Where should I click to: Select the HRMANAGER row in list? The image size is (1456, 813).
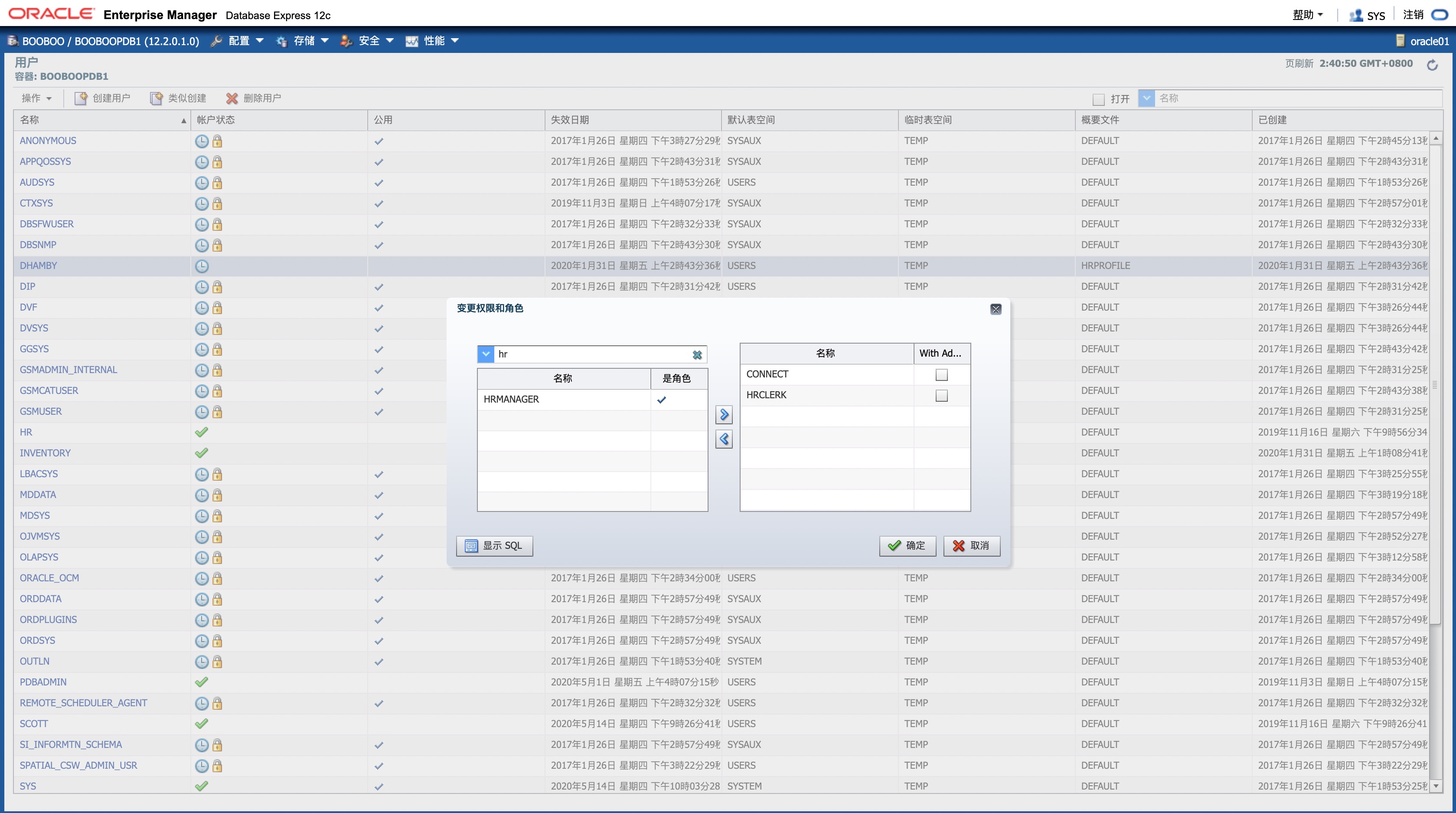tap(563, 399)
